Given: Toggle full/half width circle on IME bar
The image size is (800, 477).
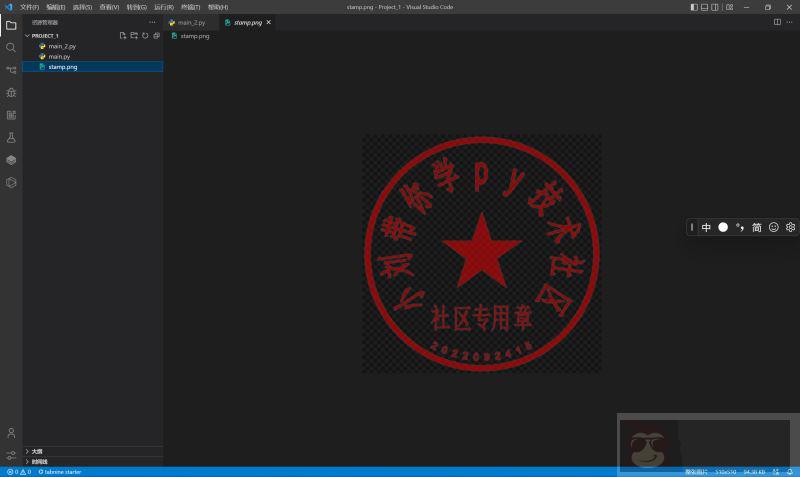Looking at the screenshot, I should (x=723, y=227).
